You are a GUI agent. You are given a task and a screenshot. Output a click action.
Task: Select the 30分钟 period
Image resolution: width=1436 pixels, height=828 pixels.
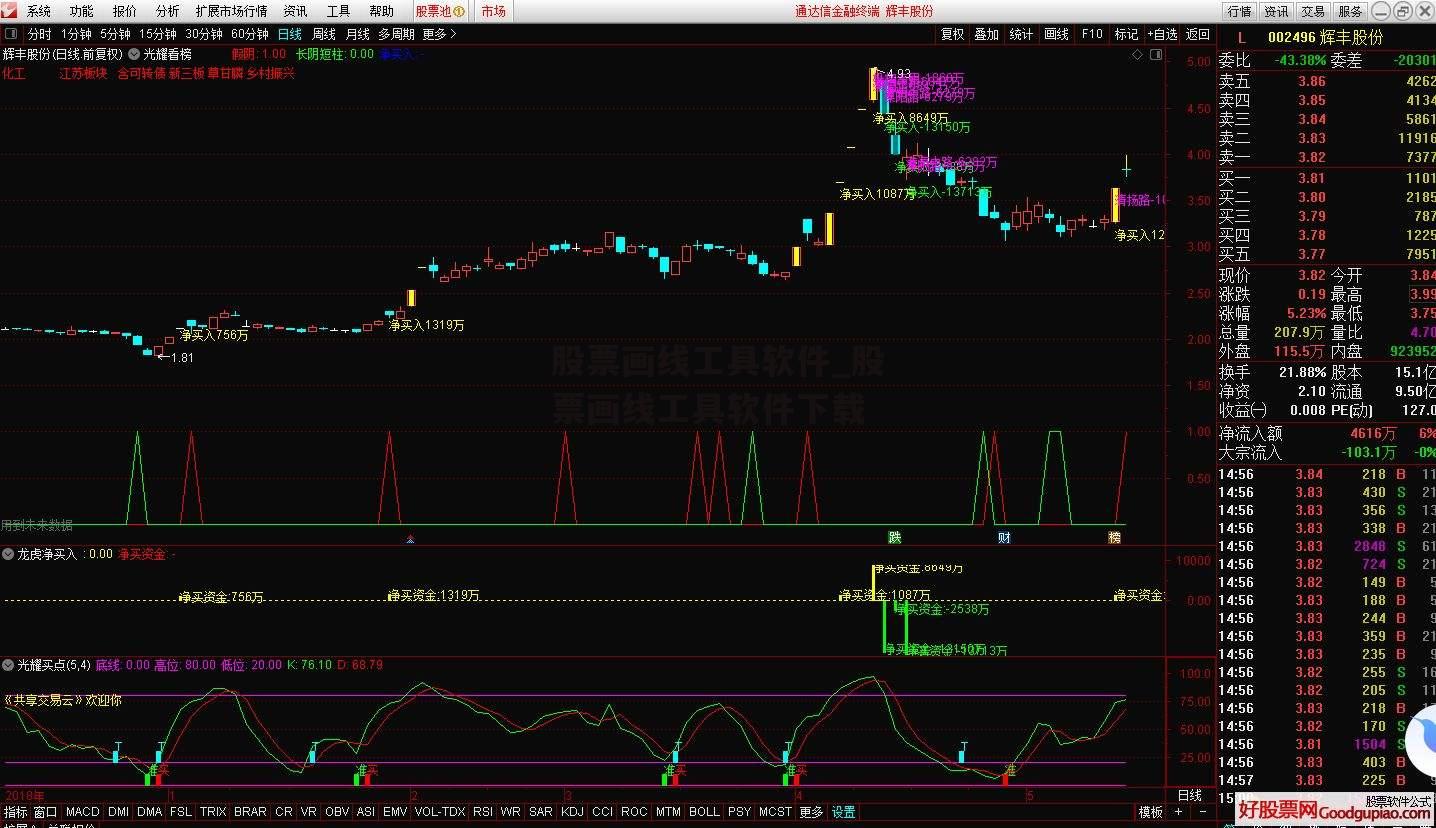pos(204,34)
